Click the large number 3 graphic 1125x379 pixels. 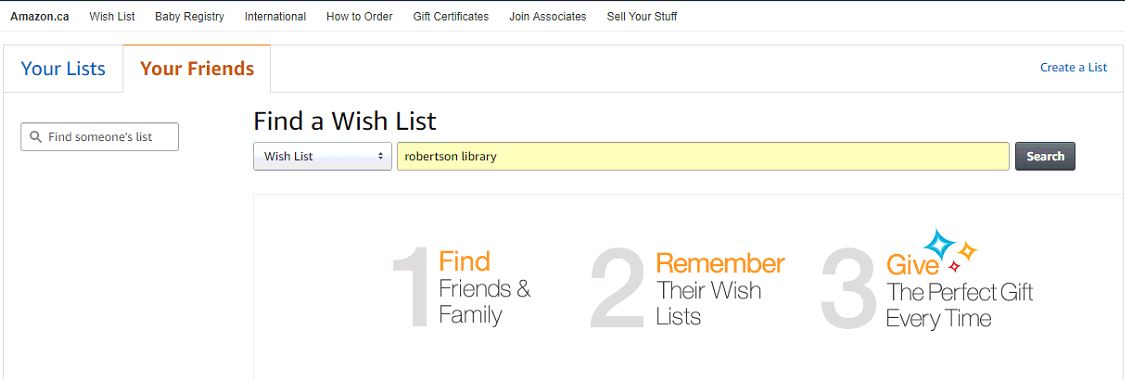tap(849, 287)
